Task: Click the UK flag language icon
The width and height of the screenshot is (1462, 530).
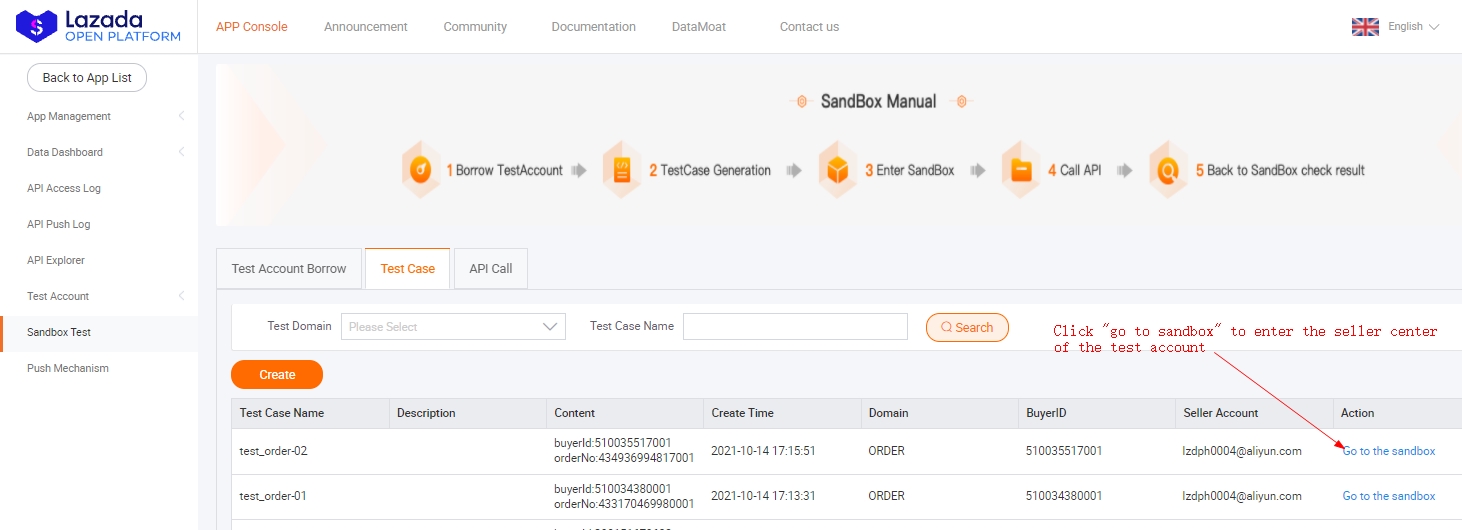Action: pyautogui.click(x=1365, y=27)
